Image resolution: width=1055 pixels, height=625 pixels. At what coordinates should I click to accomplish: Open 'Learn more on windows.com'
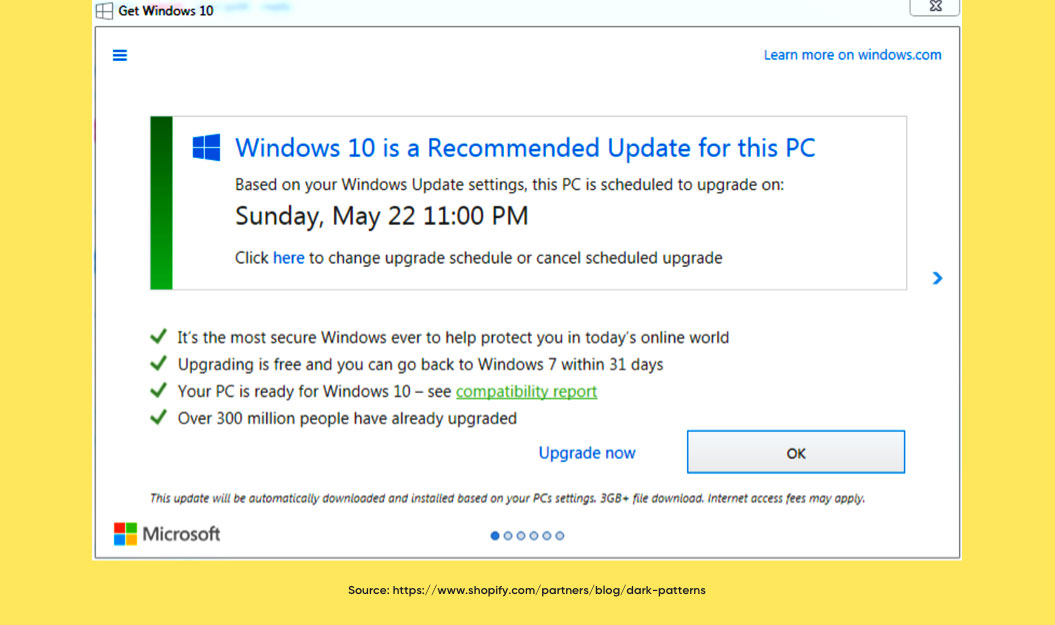coord(852,54)
